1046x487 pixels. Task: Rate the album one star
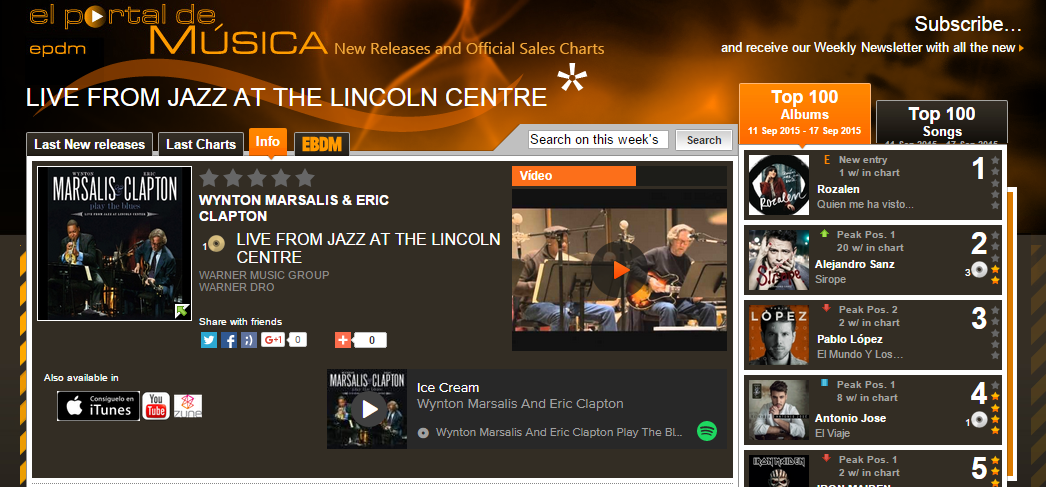click(209, 178)
